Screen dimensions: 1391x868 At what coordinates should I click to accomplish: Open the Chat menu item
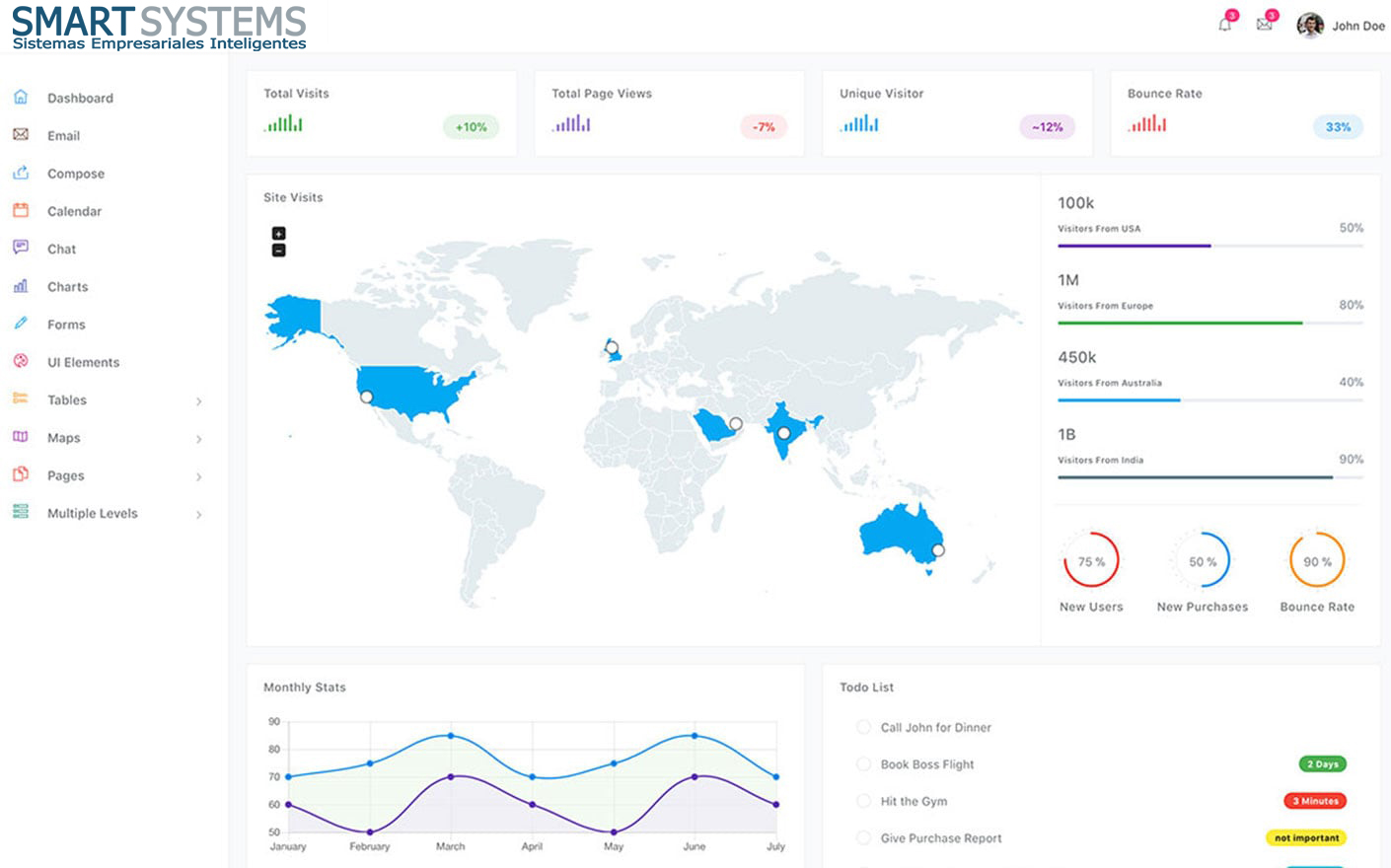(61, 249)
